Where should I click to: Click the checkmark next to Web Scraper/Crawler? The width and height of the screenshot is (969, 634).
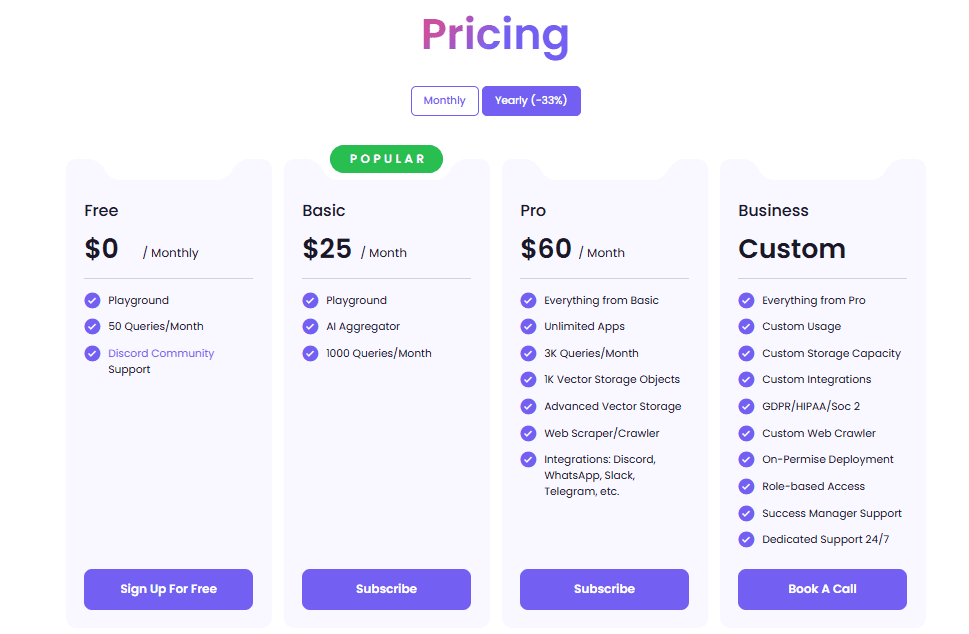pos(529,433)
